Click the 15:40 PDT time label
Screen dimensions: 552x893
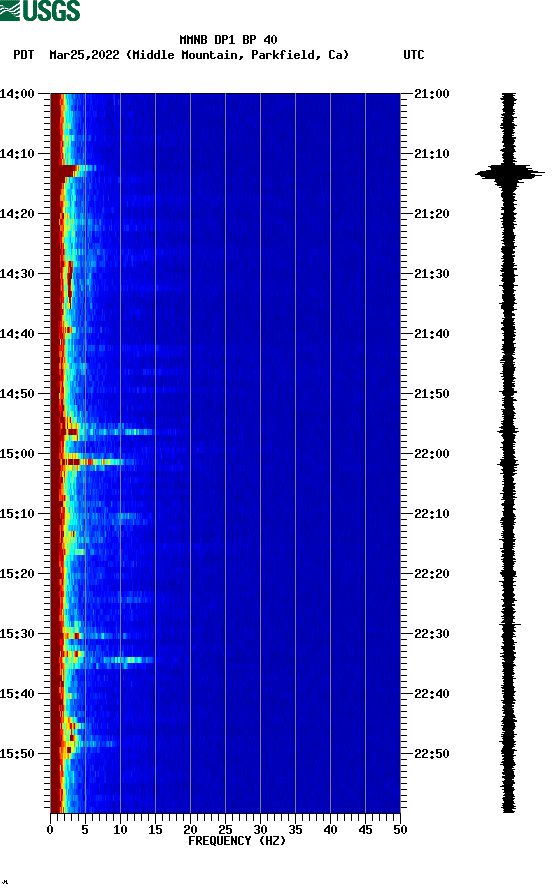(x=17, y=694)
